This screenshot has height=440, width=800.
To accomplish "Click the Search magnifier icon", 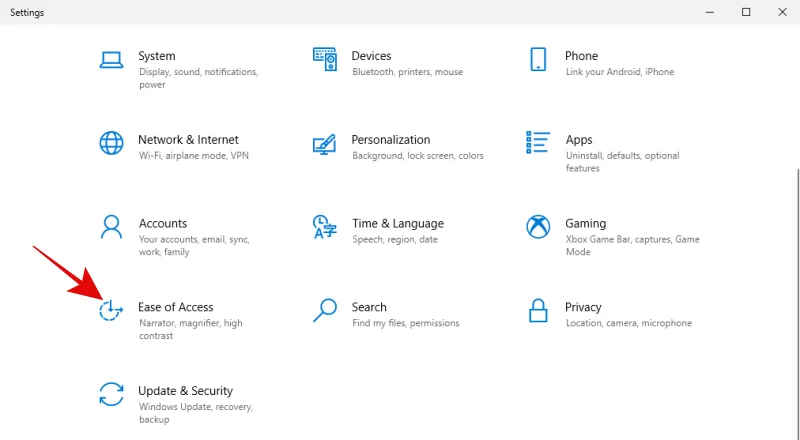I will 325,310.
